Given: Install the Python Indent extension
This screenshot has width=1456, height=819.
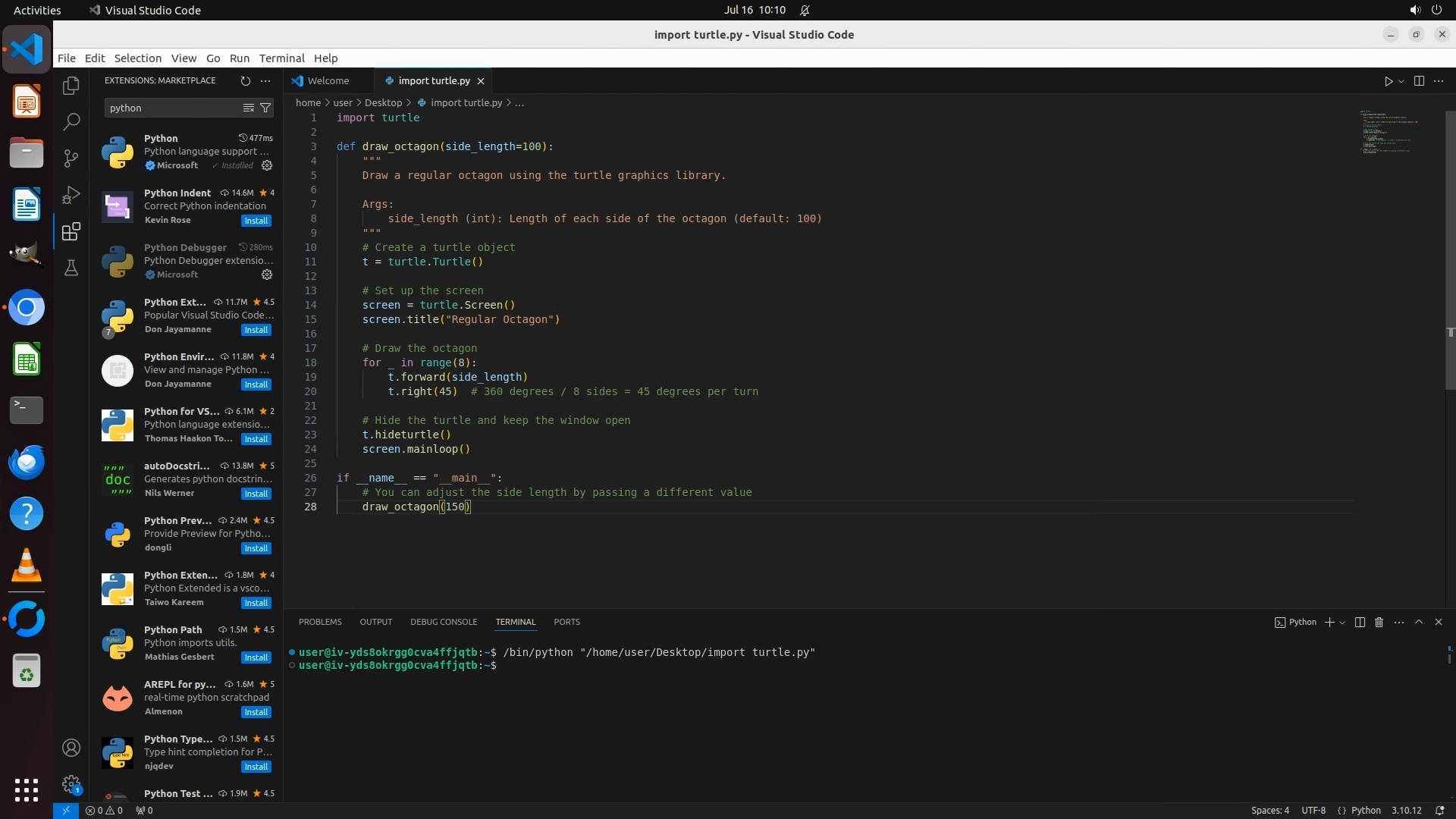Looking at the screenshot, I should pyautogui.click(x=256, y=221).
